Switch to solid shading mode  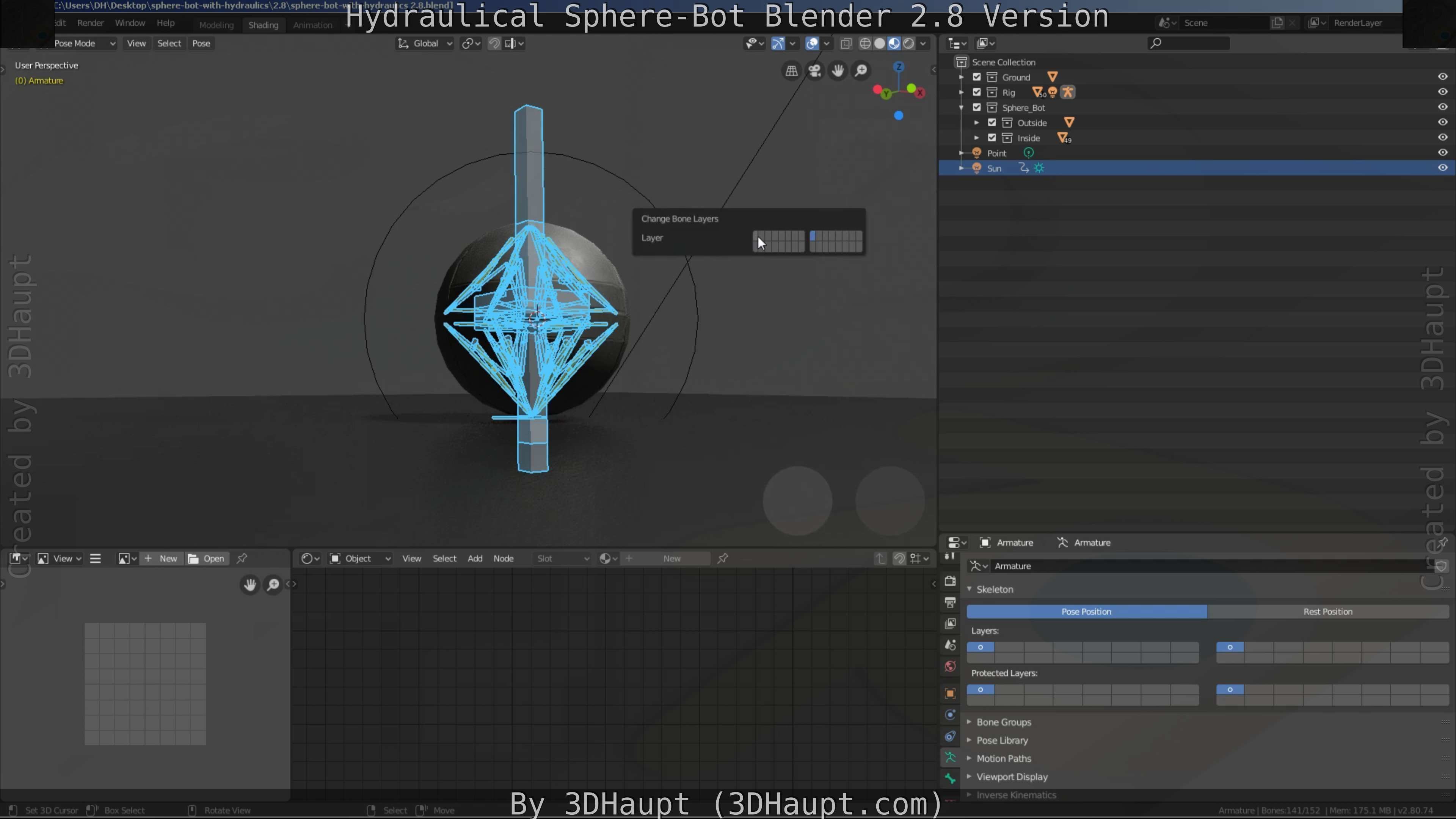(x=880, y=44)
